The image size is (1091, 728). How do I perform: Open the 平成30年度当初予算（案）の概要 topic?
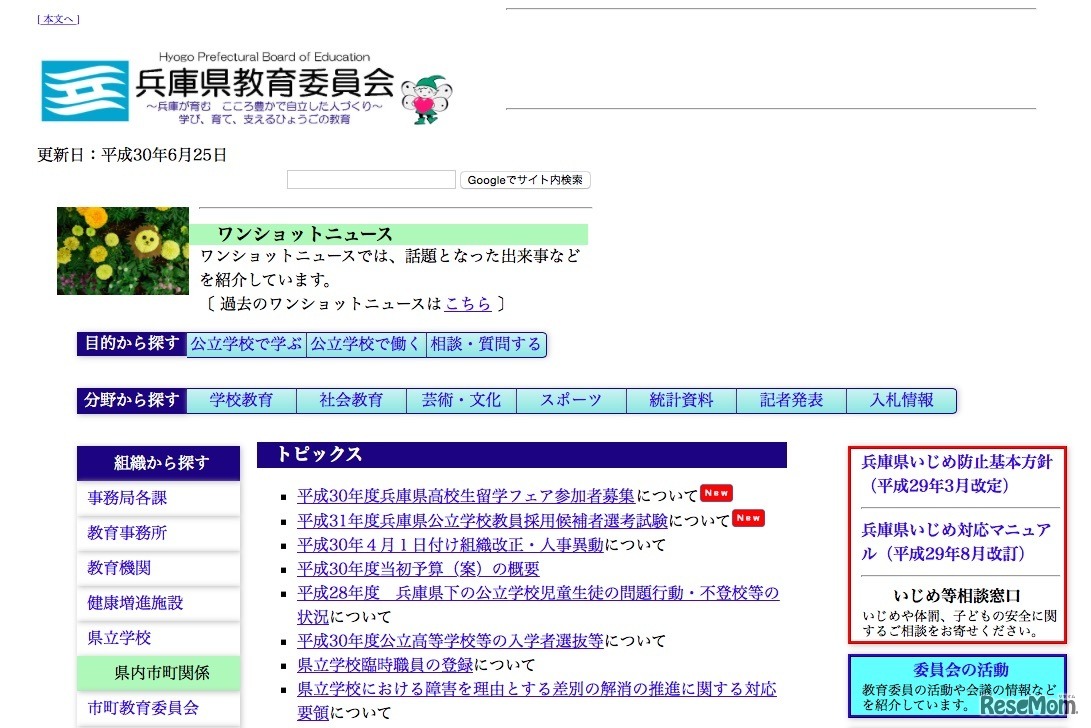click(418, 568)
